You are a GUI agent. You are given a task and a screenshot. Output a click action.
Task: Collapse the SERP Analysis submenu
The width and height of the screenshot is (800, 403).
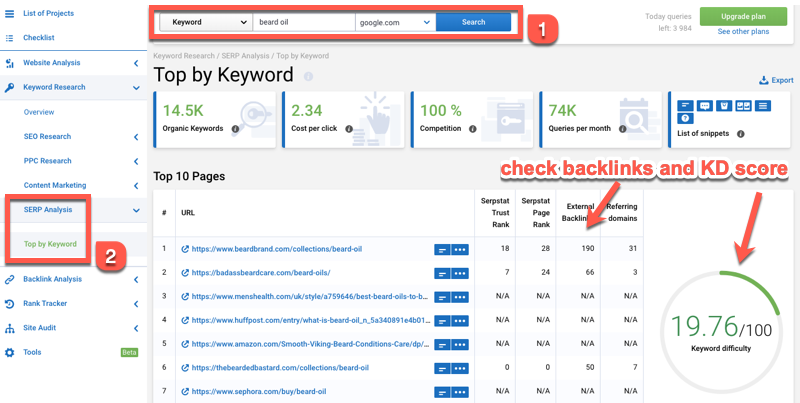[x=136, y=210]
